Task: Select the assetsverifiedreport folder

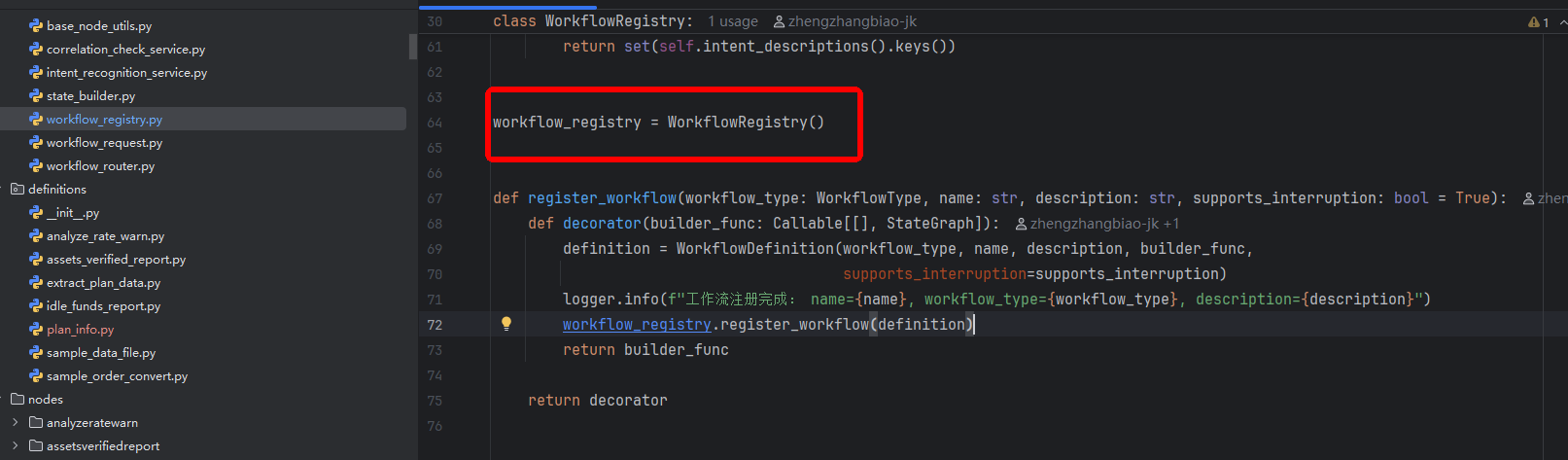Action: click(103, 446)
